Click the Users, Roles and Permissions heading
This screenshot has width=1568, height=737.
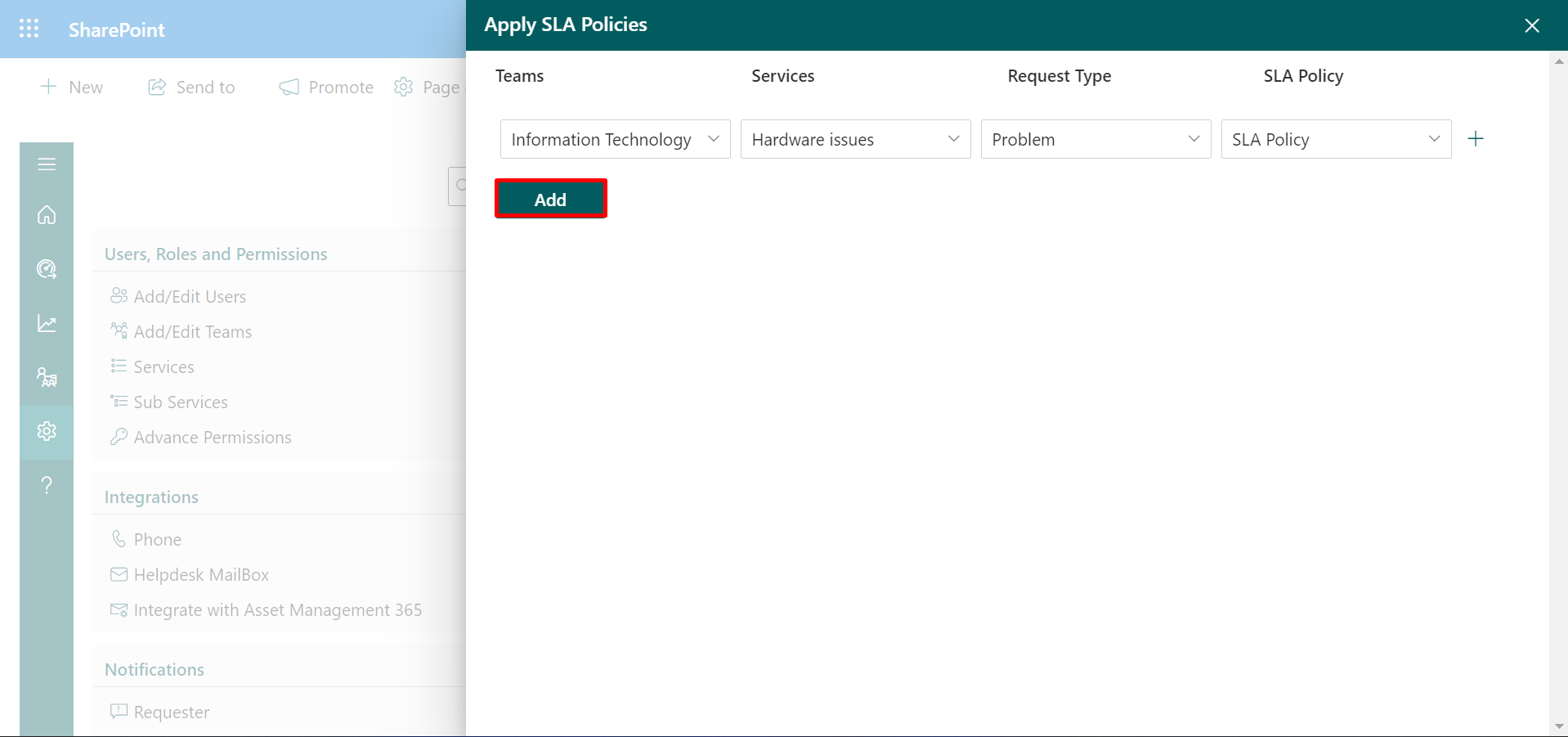point(216,254)
